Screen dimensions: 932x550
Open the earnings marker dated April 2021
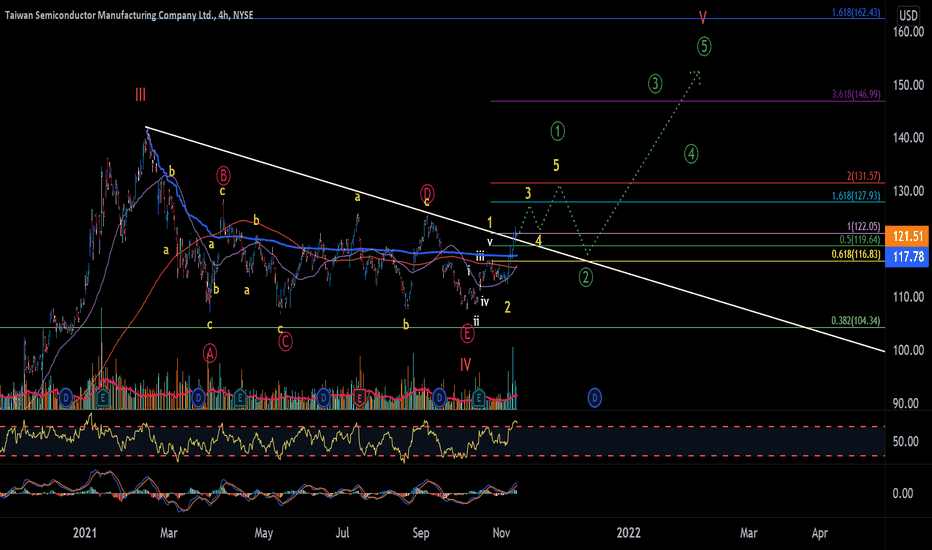[x=240, y=397]
